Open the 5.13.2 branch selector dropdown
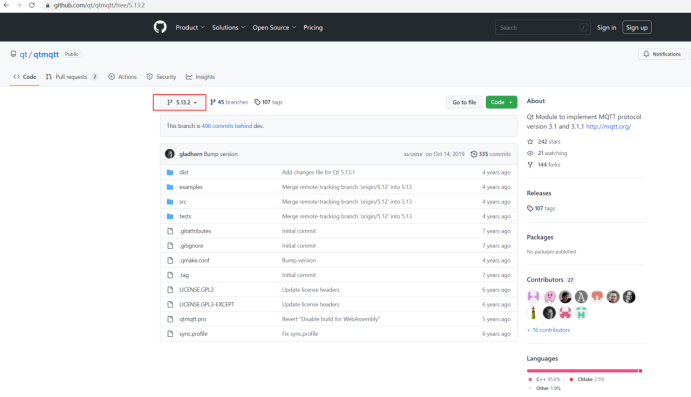691x397 pixels. [x=182, y=102]
